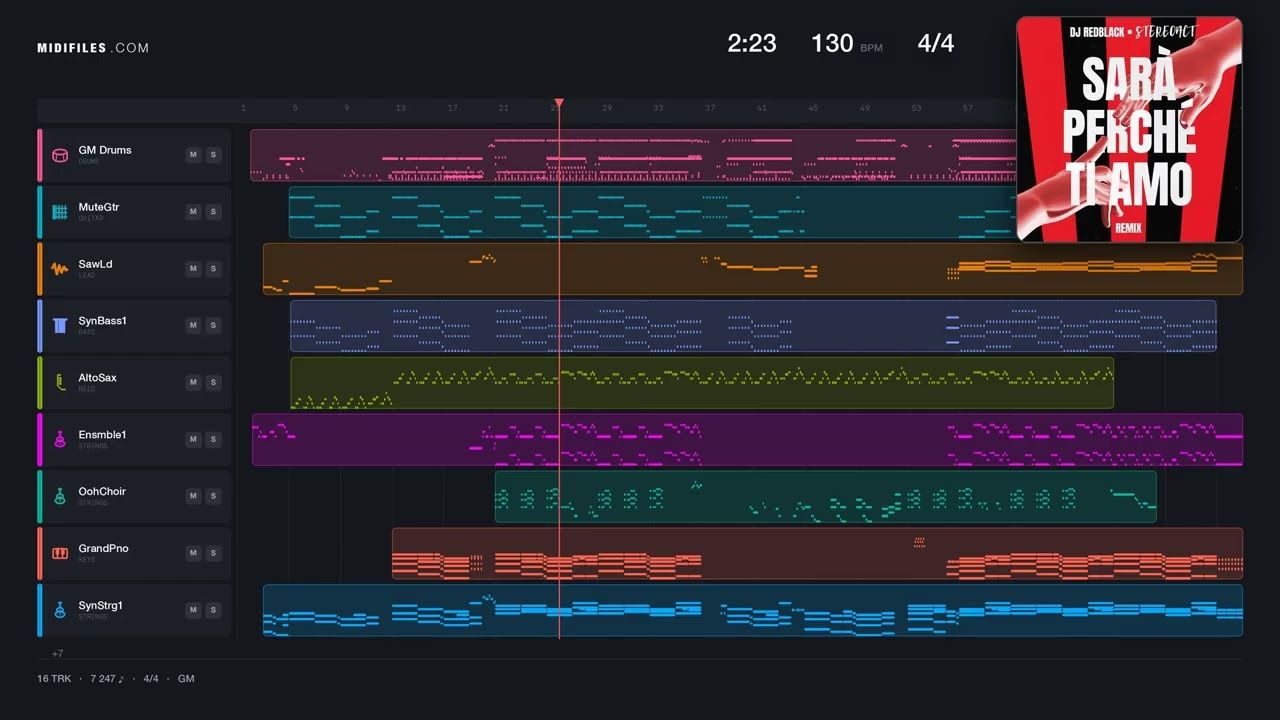This screenshot has height=720, width=1280.
Task: Solo the SynBass1 track
Action: tap(212, 326)
